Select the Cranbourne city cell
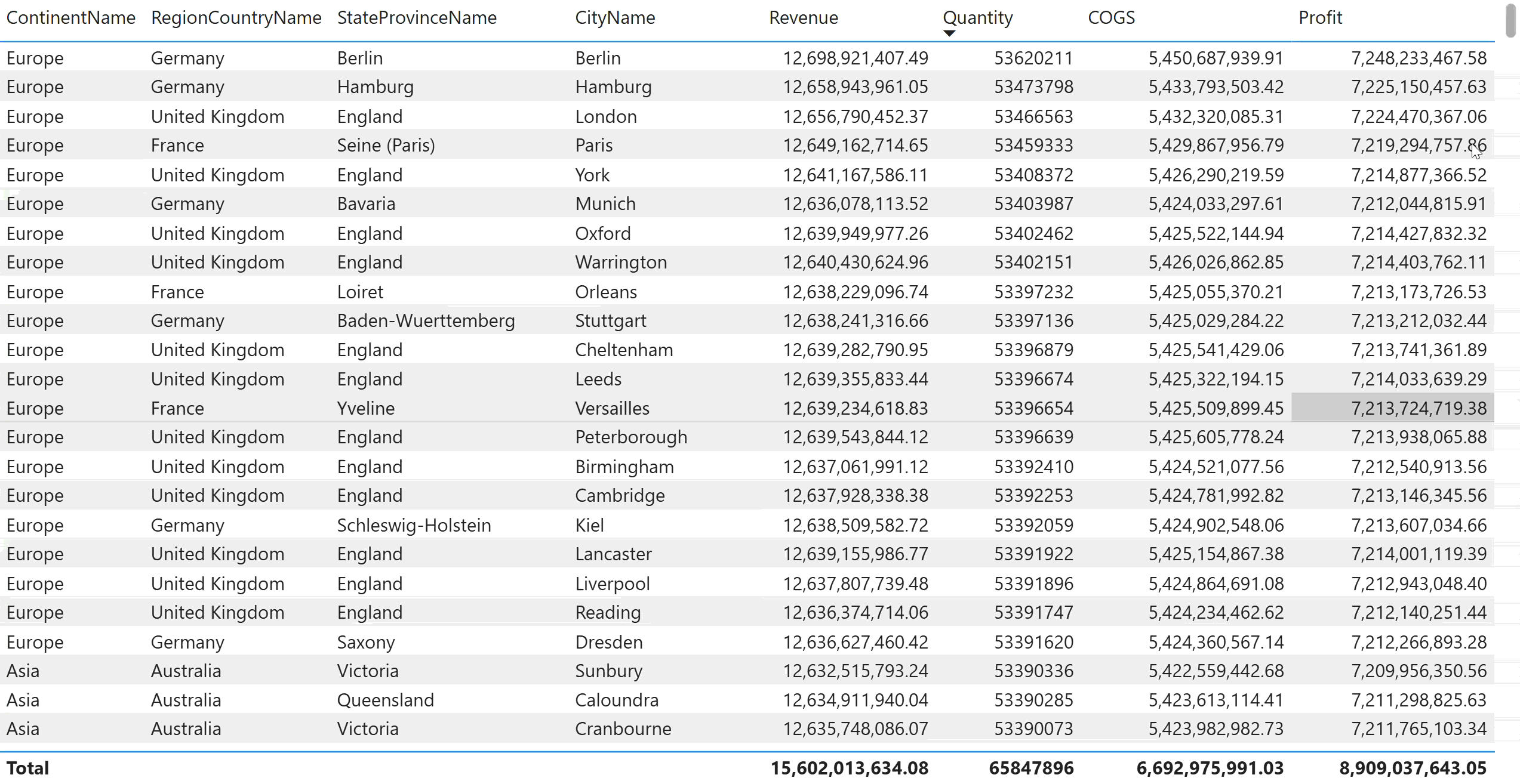The image size is (1520, 784). click(623, 729)
